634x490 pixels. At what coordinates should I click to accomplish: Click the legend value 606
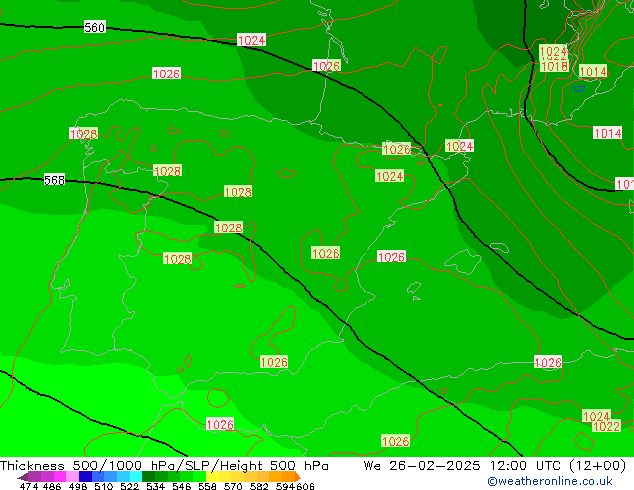point(305,486)
